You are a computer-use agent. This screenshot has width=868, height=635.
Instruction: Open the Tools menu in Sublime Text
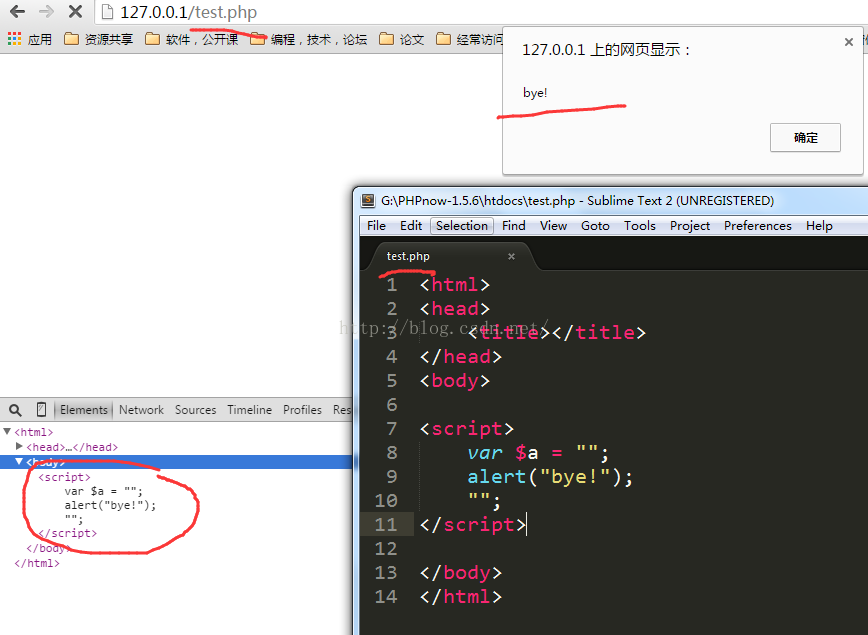(x=640, y=226)
